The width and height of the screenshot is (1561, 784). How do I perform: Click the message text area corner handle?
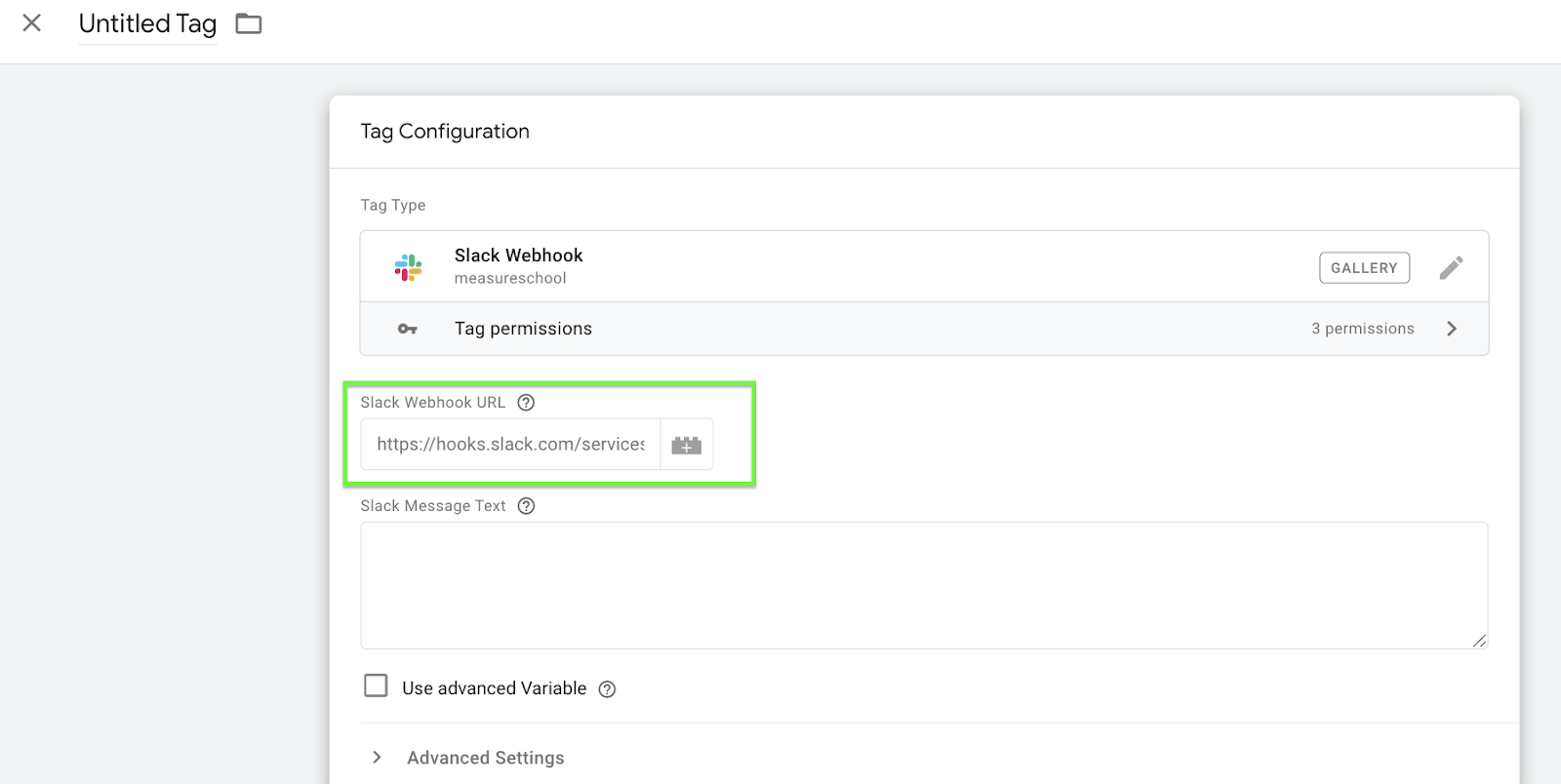[x=1480, y=641]
